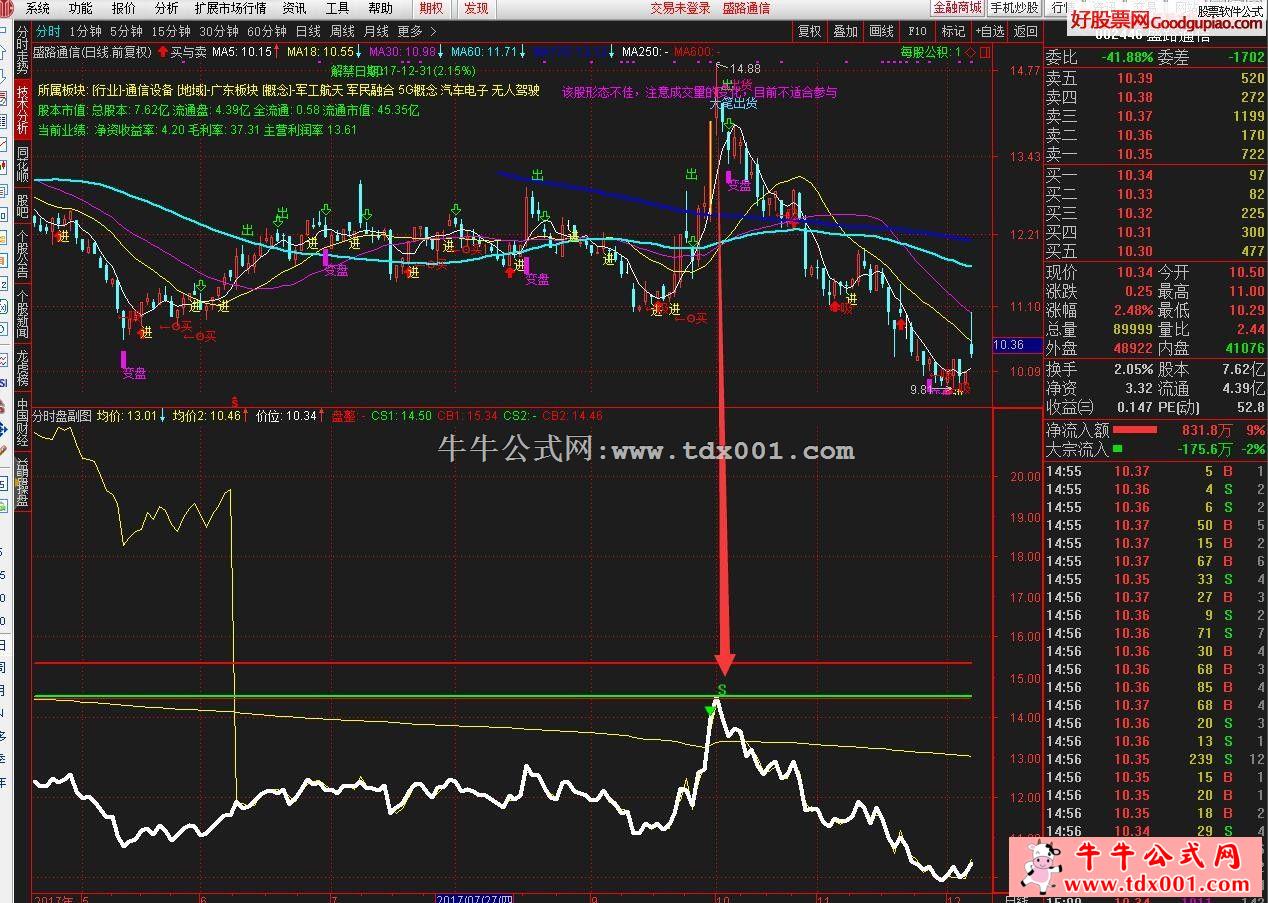Click the green S marker in sub-chart
Image resolution: width=1268 pixels, height=903 pixels.
[x=722, y=689]
